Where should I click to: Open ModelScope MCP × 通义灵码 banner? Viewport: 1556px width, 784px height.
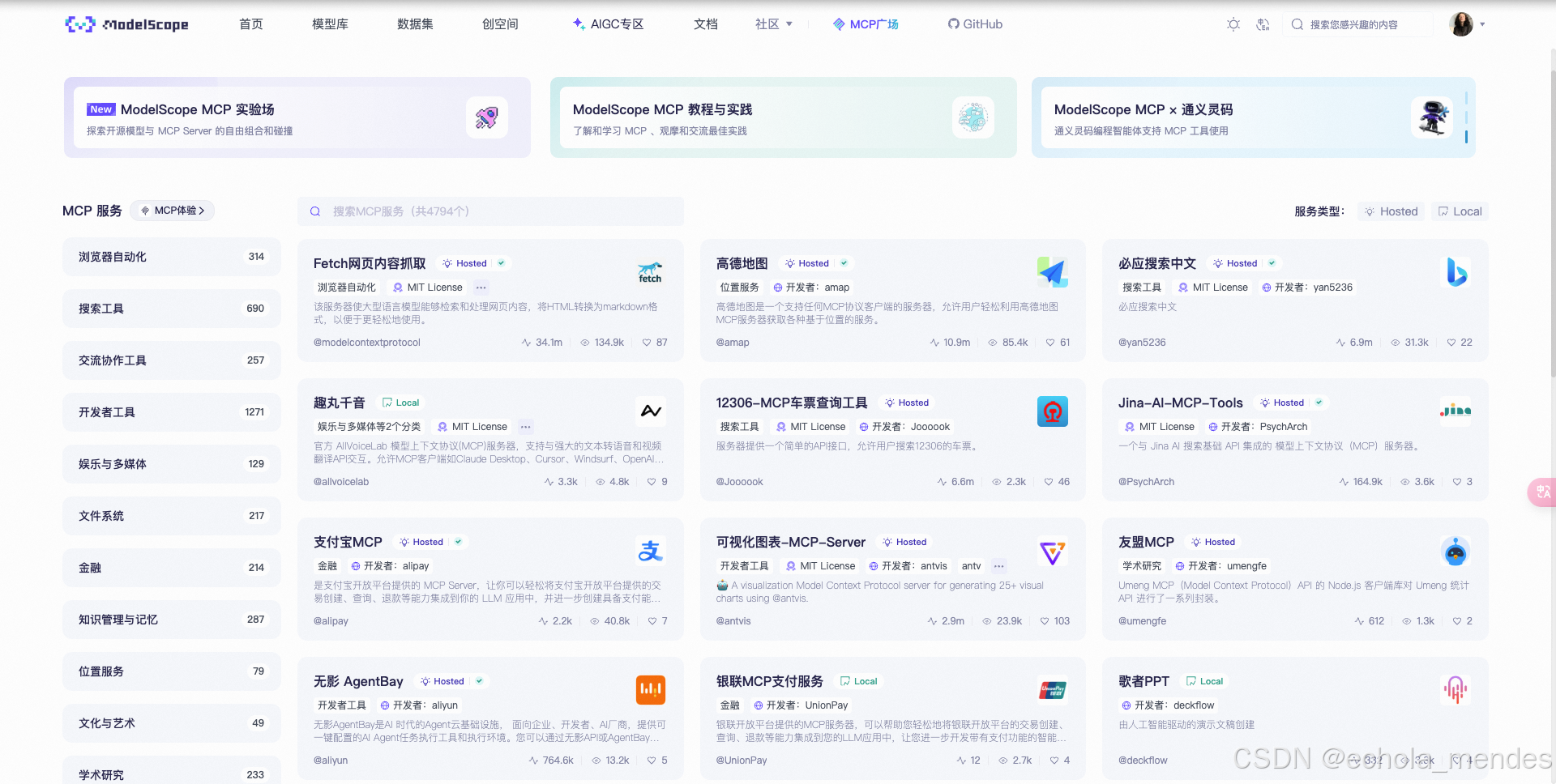click(1253, 117)
